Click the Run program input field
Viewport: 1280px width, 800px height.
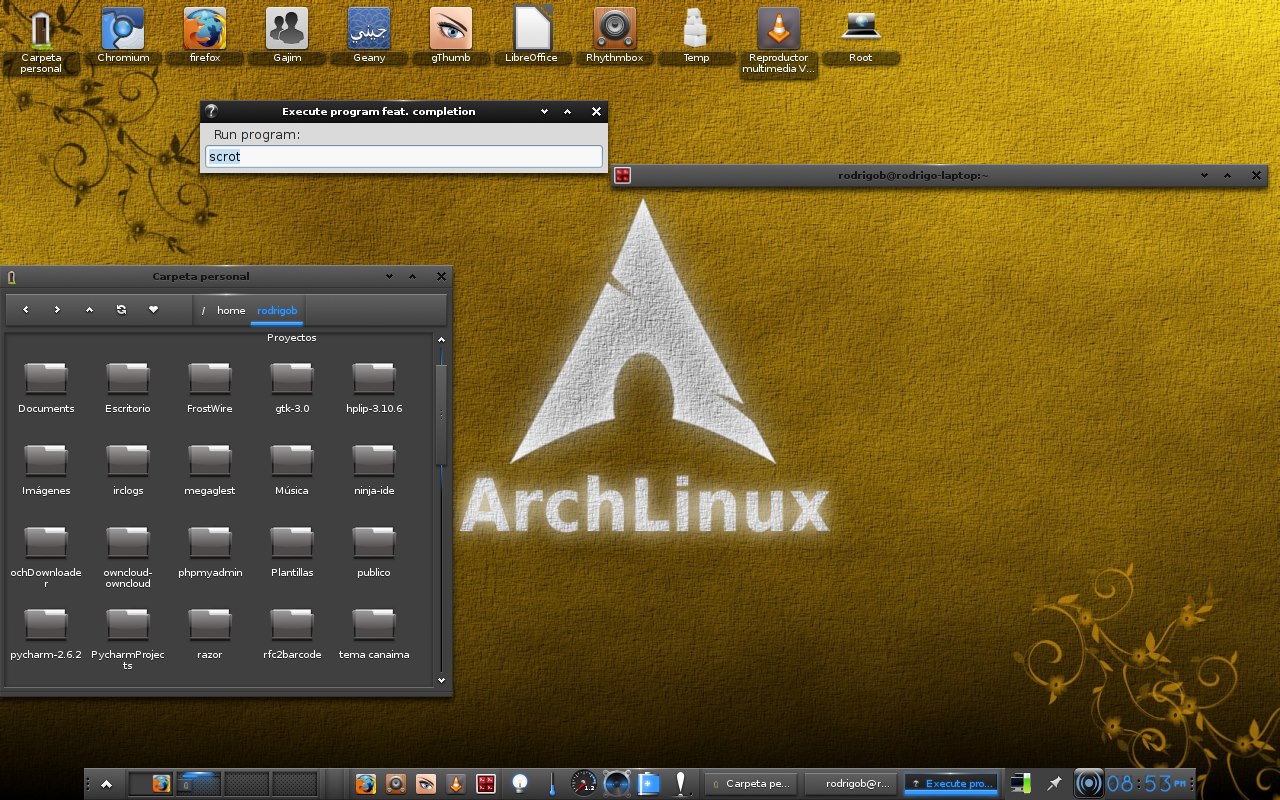(x=404, y=156)
